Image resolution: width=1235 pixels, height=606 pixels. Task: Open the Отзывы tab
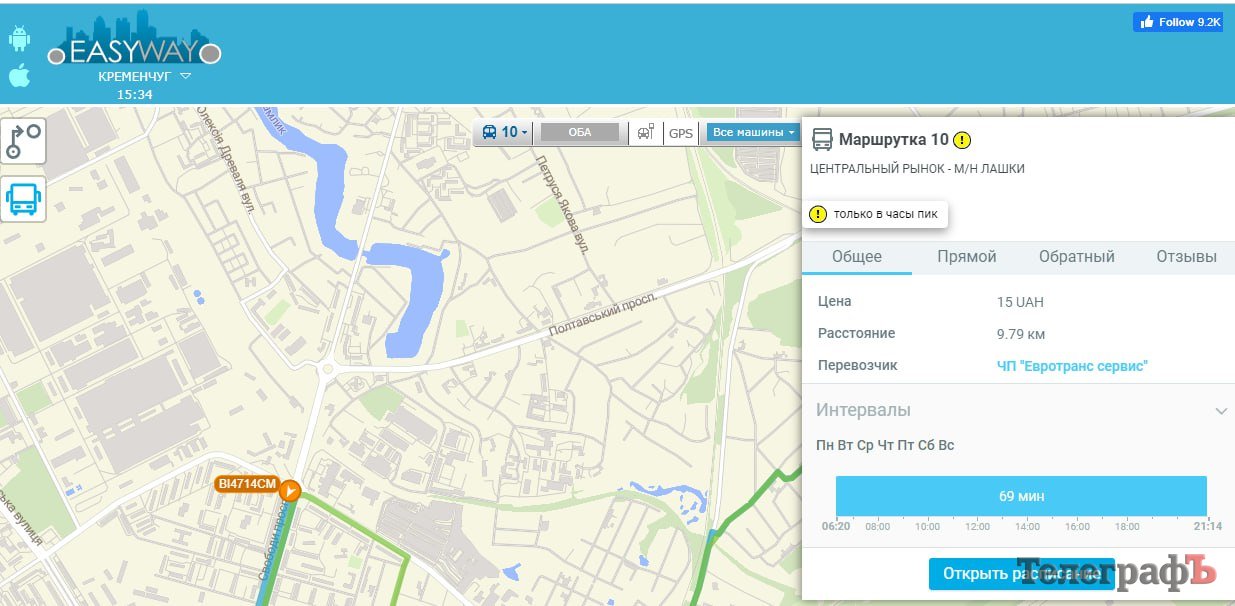click(x=1186, y=257)
